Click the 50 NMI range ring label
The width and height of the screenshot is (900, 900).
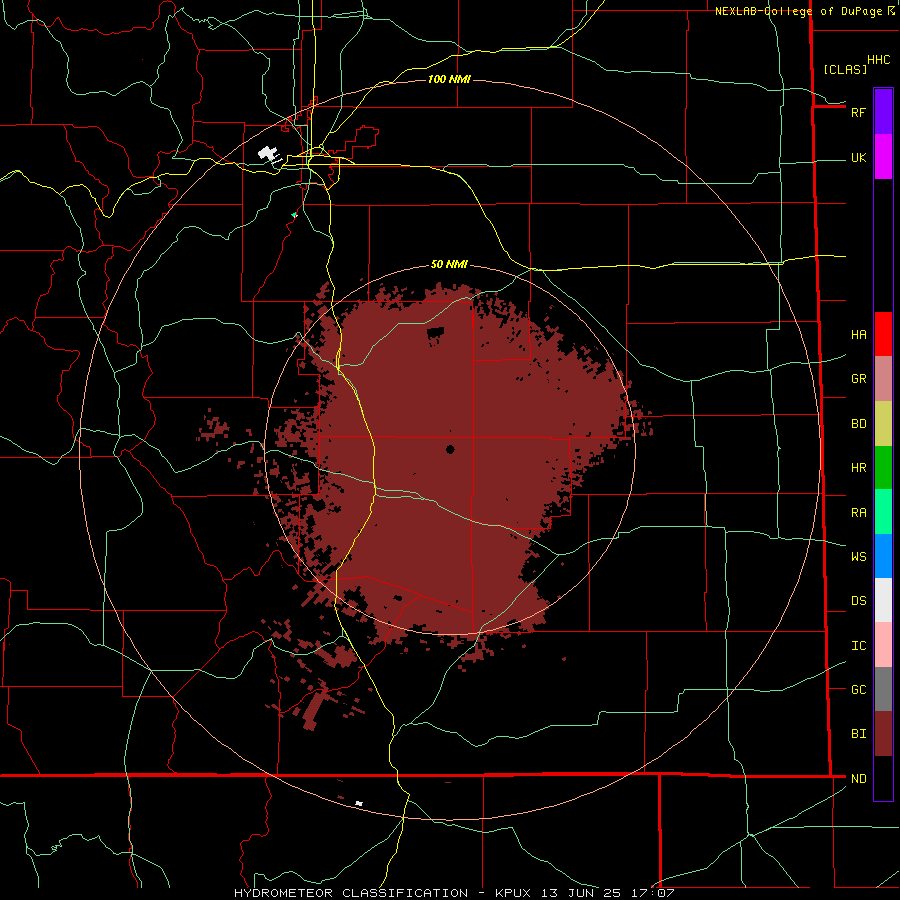coord(449,264)
